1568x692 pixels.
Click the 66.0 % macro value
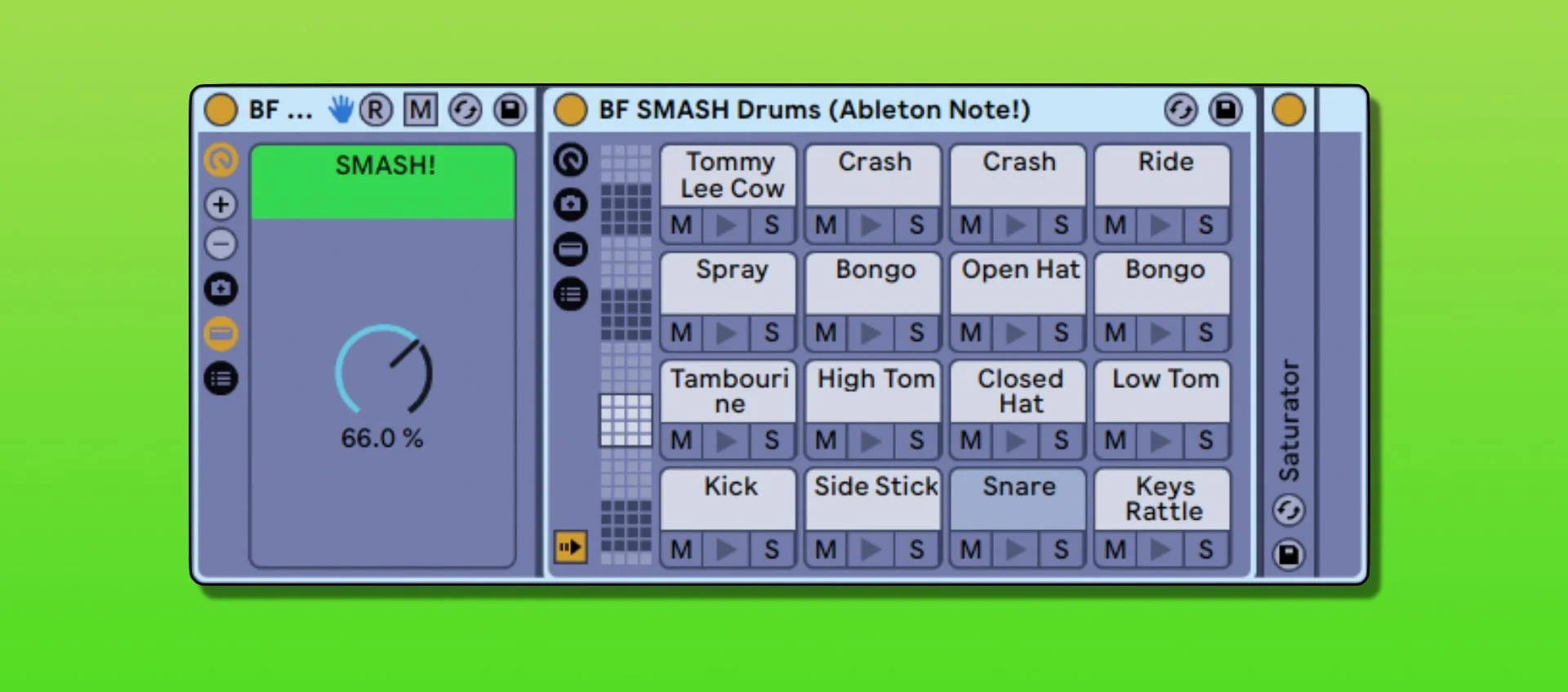[382, 438]
